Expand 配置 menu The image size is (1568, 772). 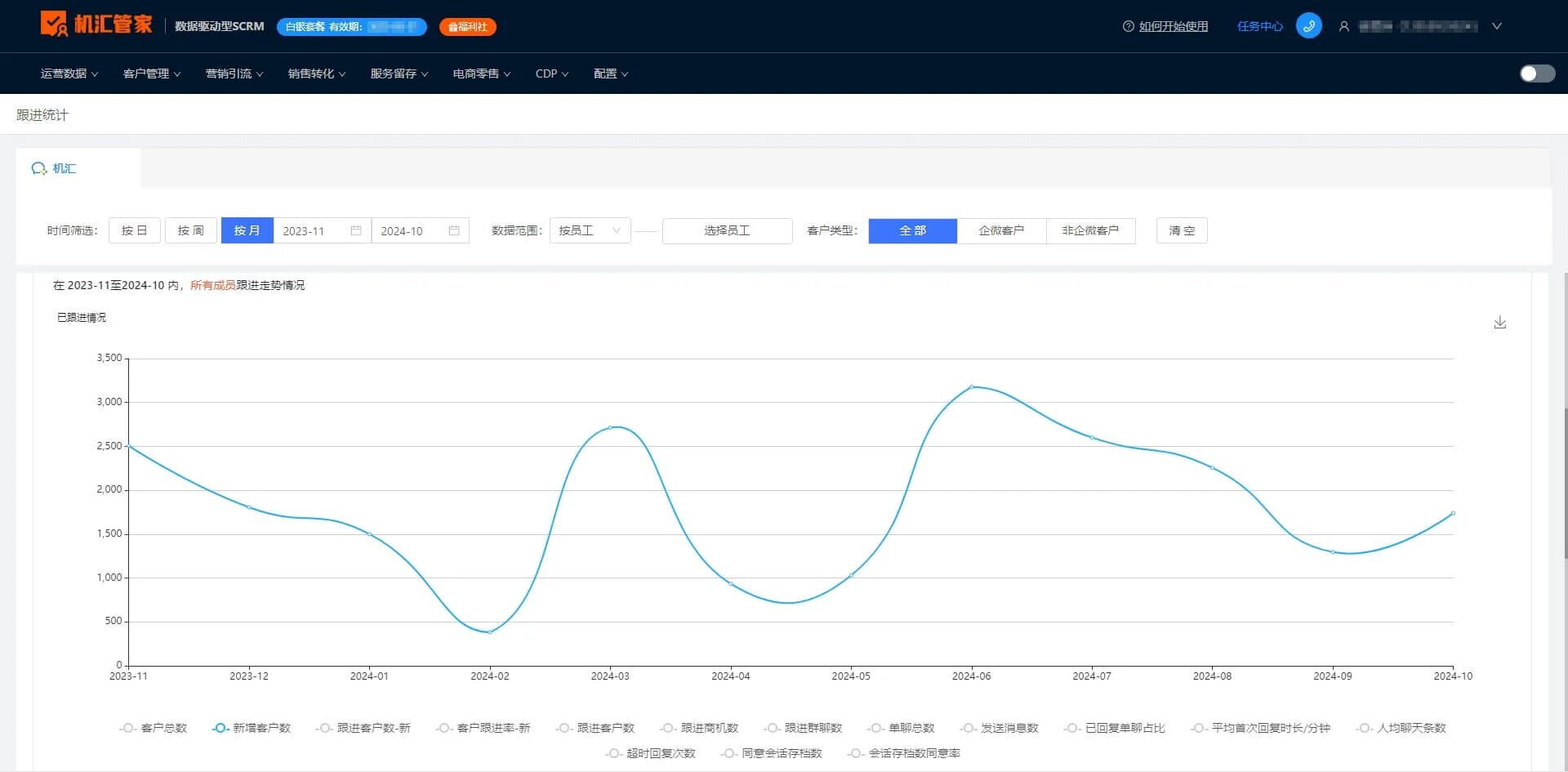[x=611, y=74]
